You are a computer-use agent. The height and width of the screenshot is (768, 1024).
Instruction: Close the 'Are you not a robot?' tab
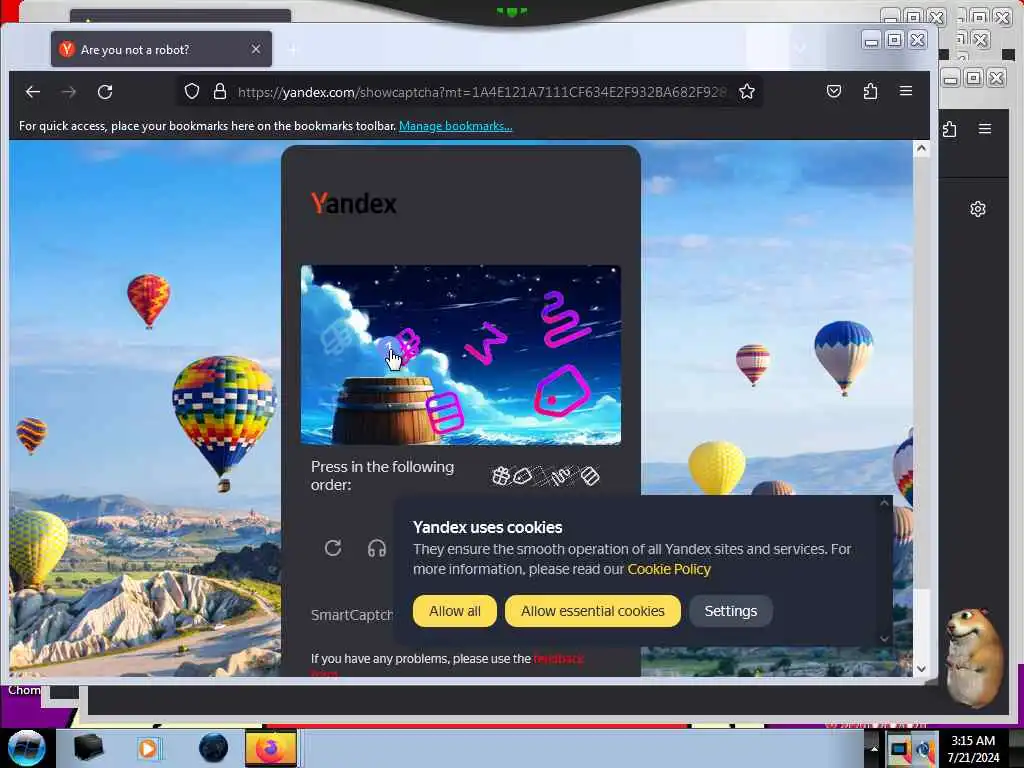point(256,49)
